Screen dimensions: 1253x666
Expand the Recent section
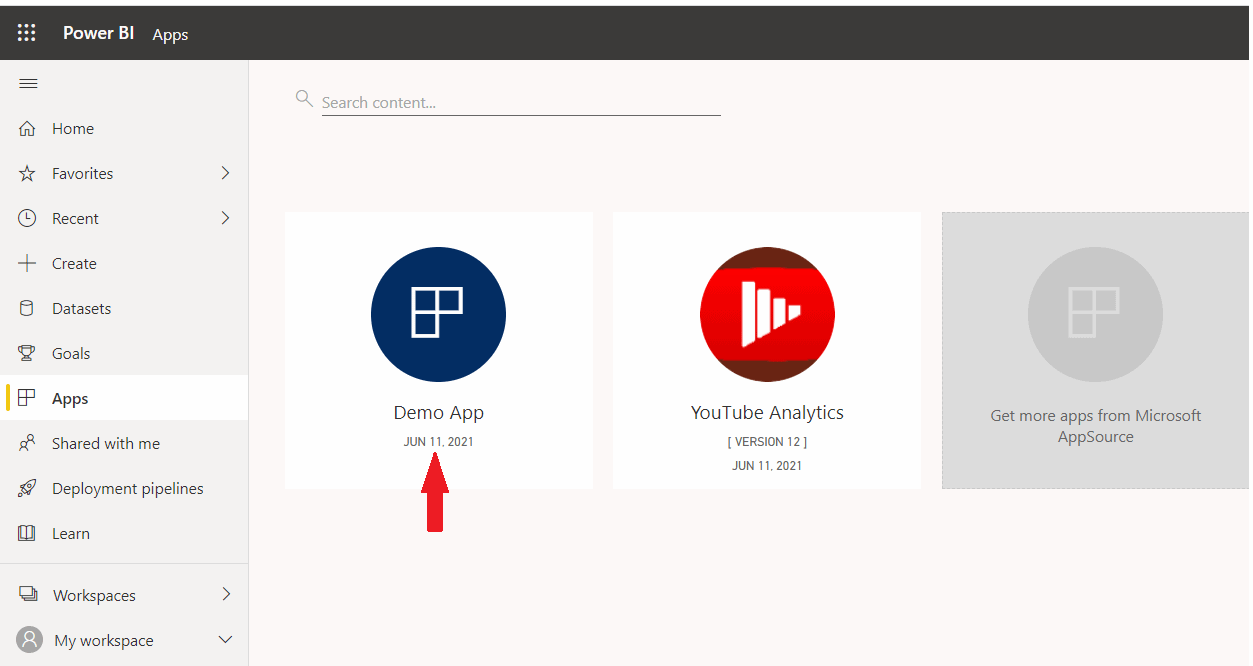point(225,218)
